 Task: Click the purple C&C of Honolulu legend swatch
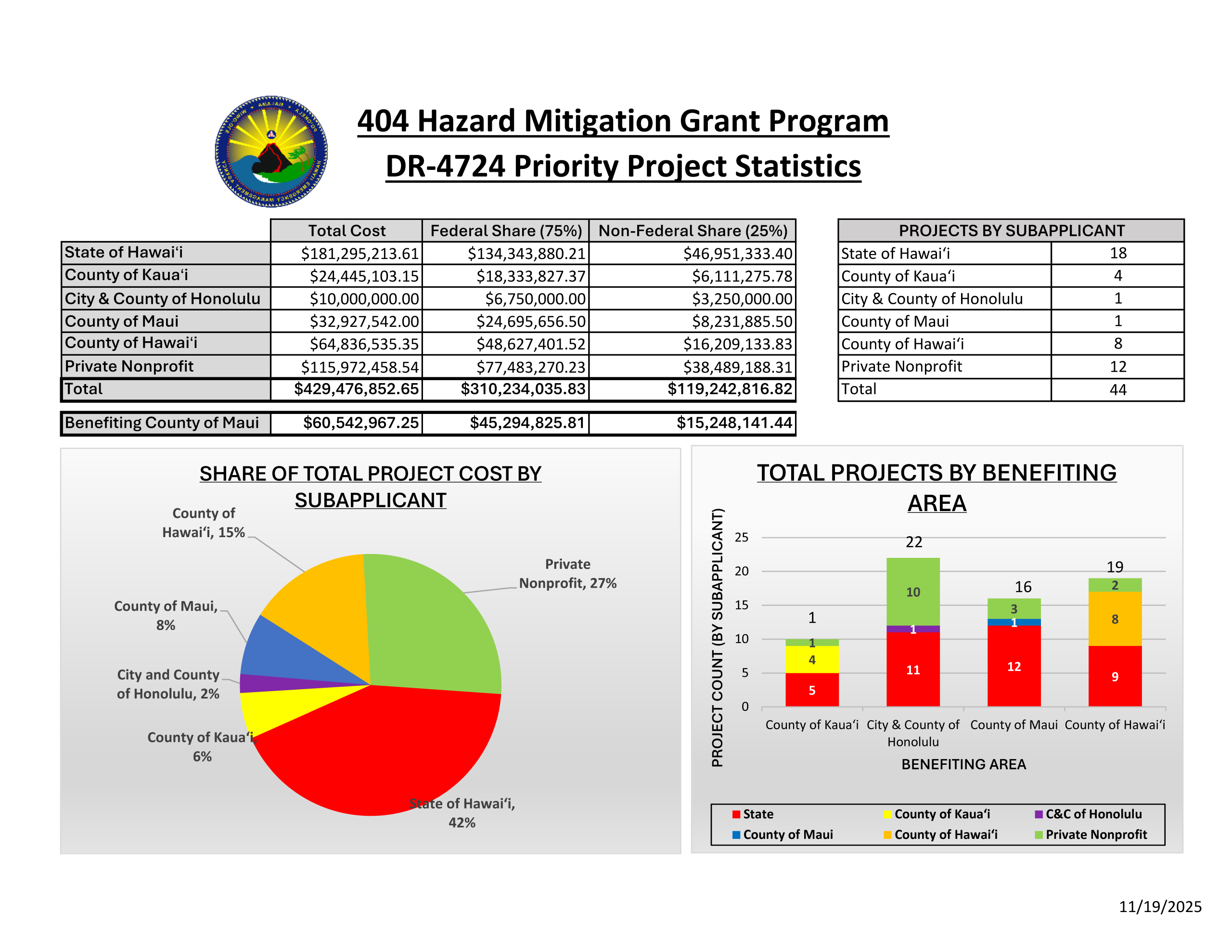coord(1039,814)
